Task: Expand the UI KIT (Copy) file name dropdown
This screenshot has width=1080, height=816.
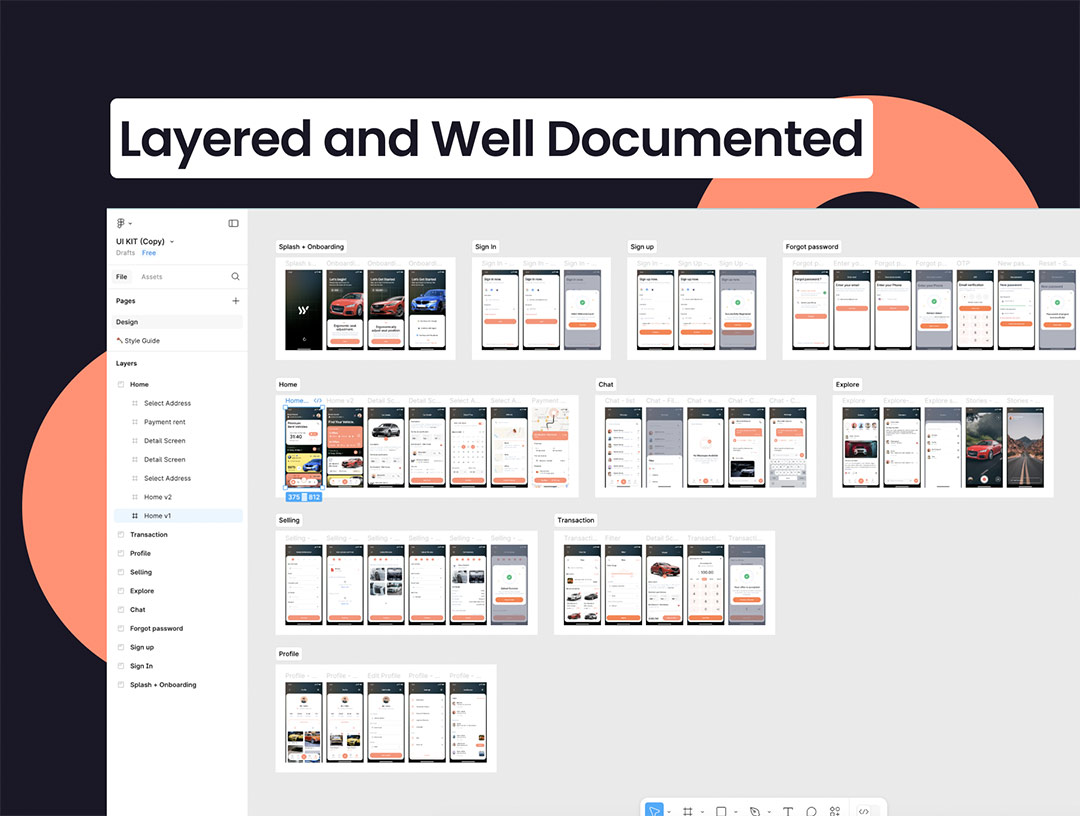Action: [x=172, y=242]
